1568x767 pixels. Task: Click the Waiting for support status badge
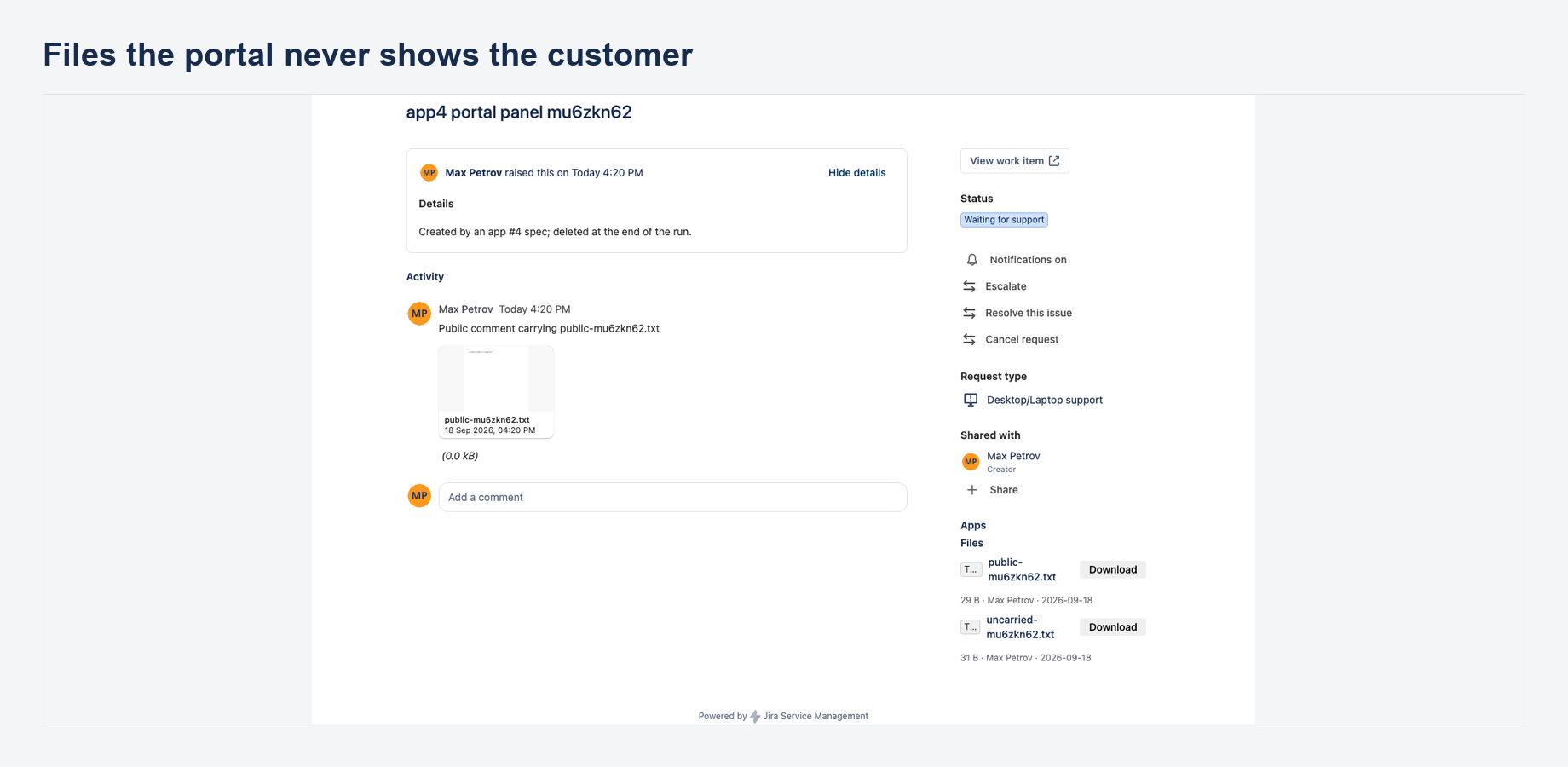tap(1004, 220)
